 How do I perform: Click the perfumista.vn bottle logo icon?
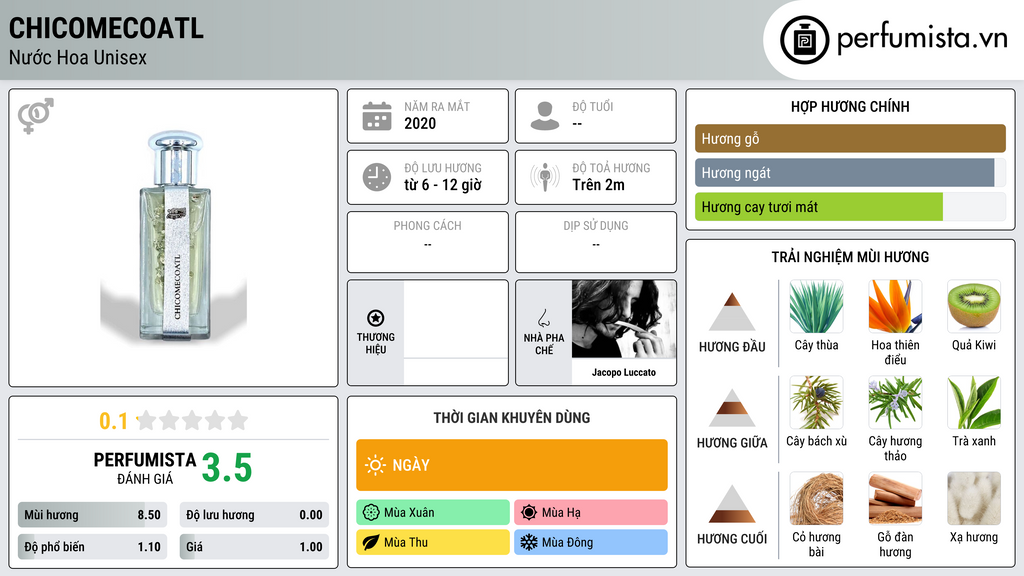(x=804, y=40)
